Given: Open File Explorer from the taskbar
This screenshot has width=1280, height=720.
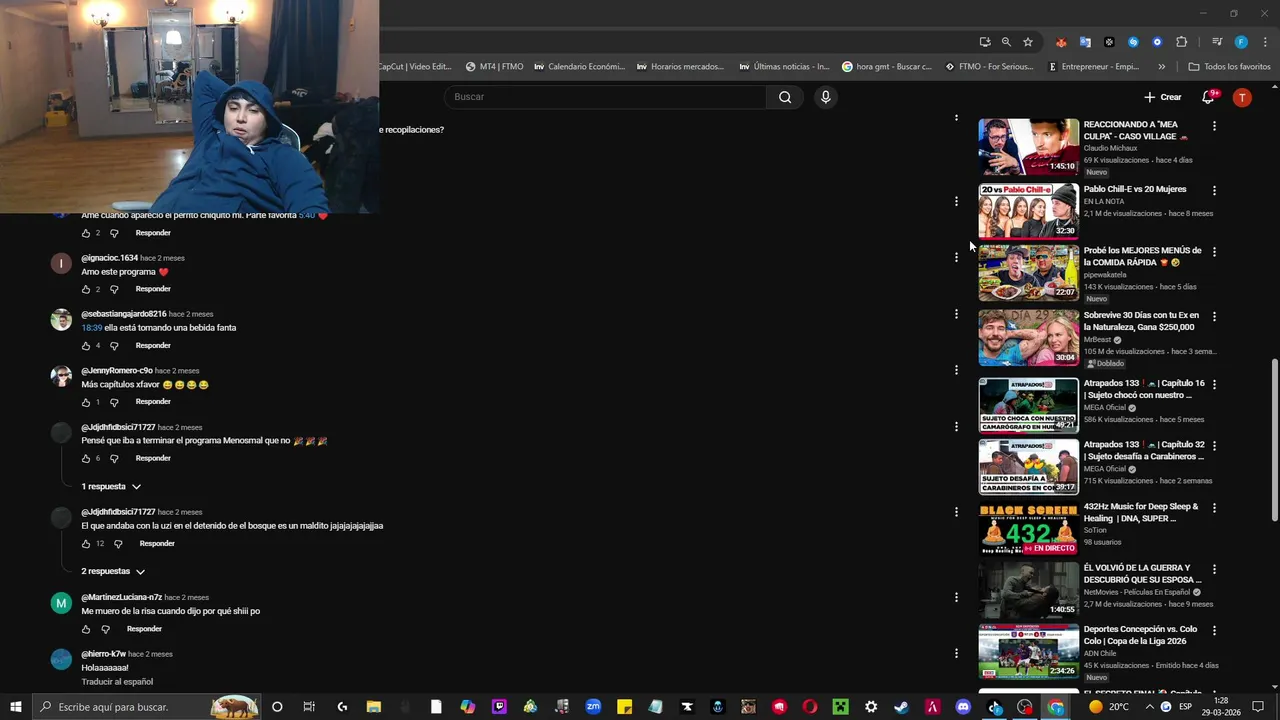Looking at the screenshot, I should [x=373, y=707].
